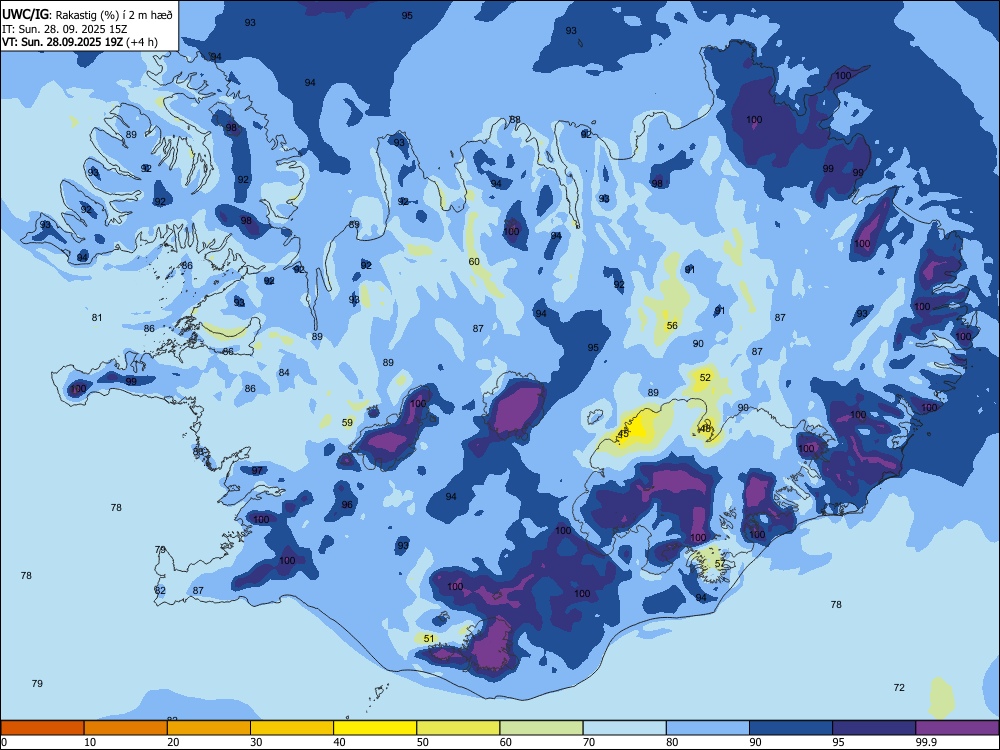
Task: Pick the light green 60–70 legend swatch
Action: pyautogui.click(x=541, y=728)
